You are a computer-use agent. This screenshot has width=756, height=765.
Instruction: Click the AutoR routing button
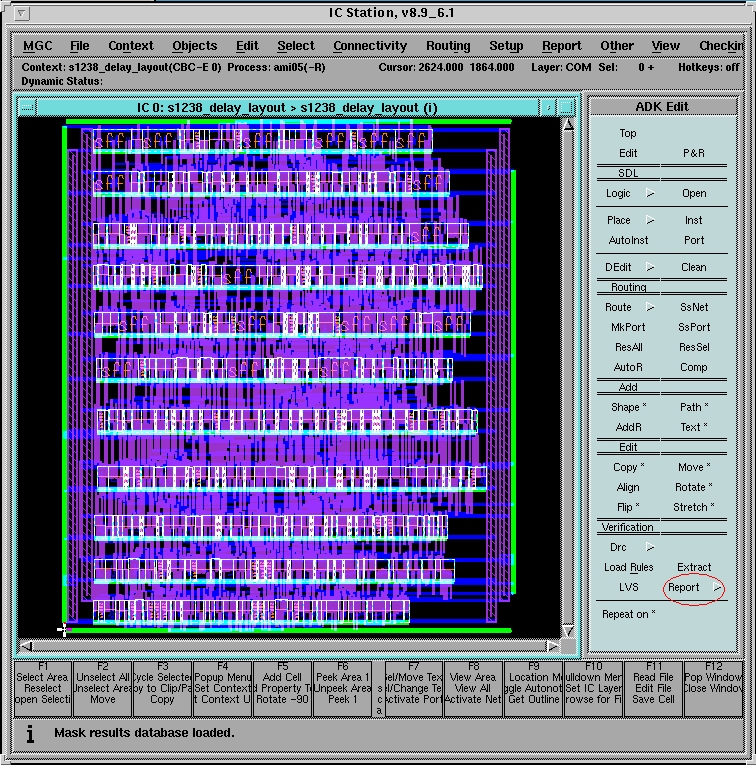coord(628,367)
